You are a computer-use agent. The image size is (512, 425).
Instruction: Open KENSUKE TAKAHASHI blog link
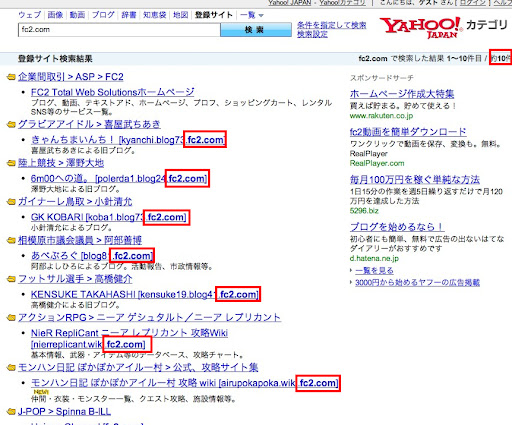tap(145, 295)
